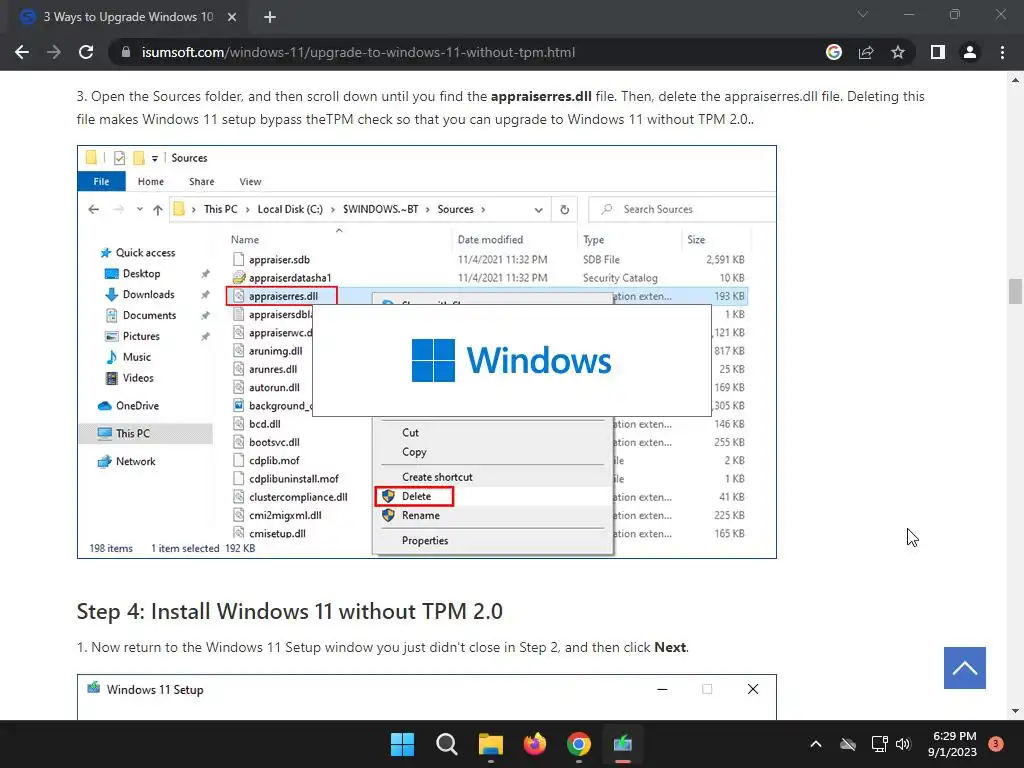Open the Chrome side panel
This screenshot has width=1024, height=768.
click(938, 52)
